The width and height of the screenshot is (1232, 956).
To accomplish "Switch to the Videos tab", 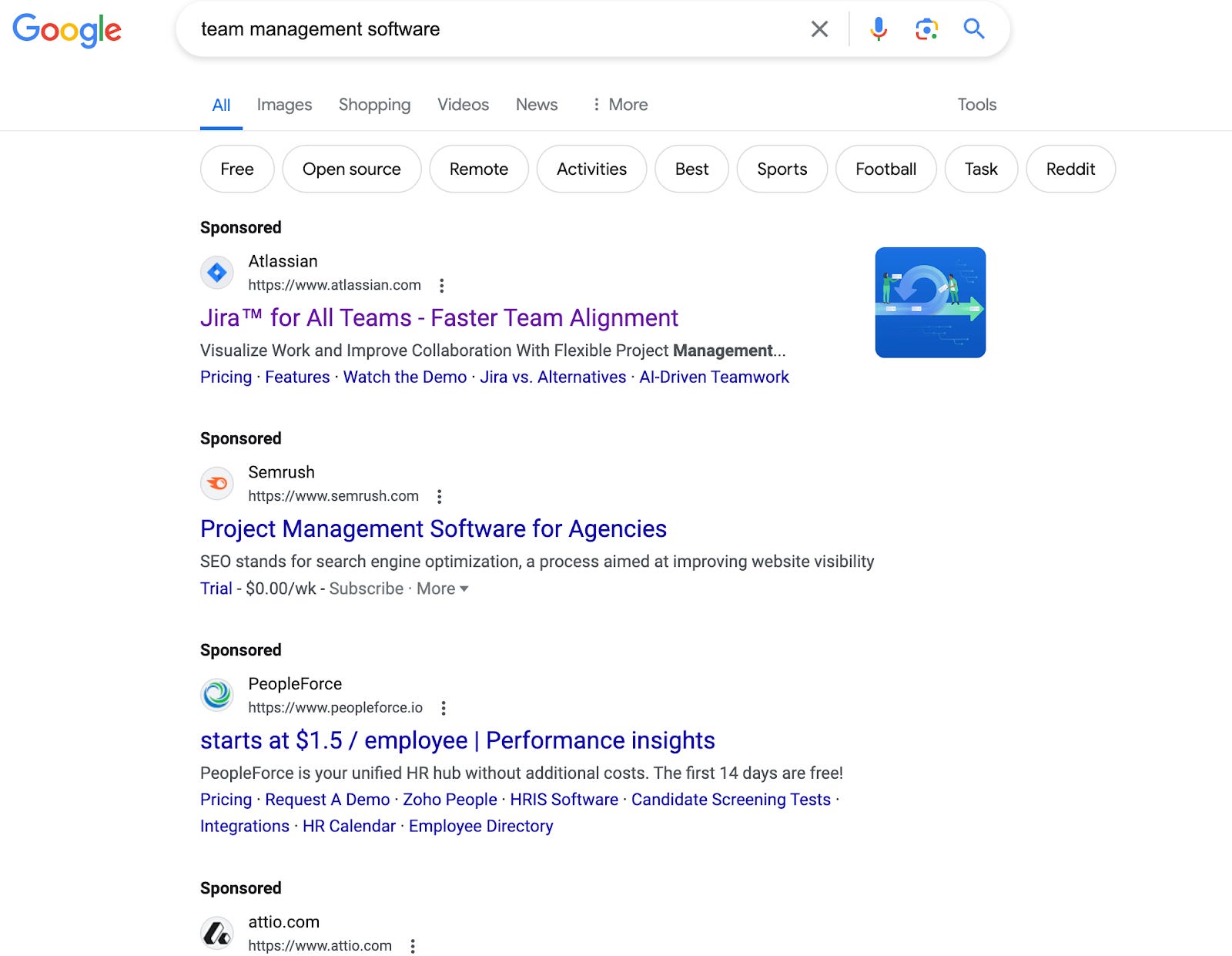I will pyautogui.click(x=463, y=105).
